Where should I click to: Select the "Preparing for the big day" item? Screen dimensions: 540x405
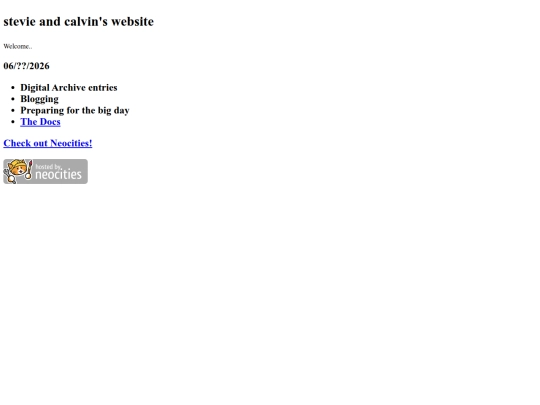pyautogui.click(x=75, y=111)
